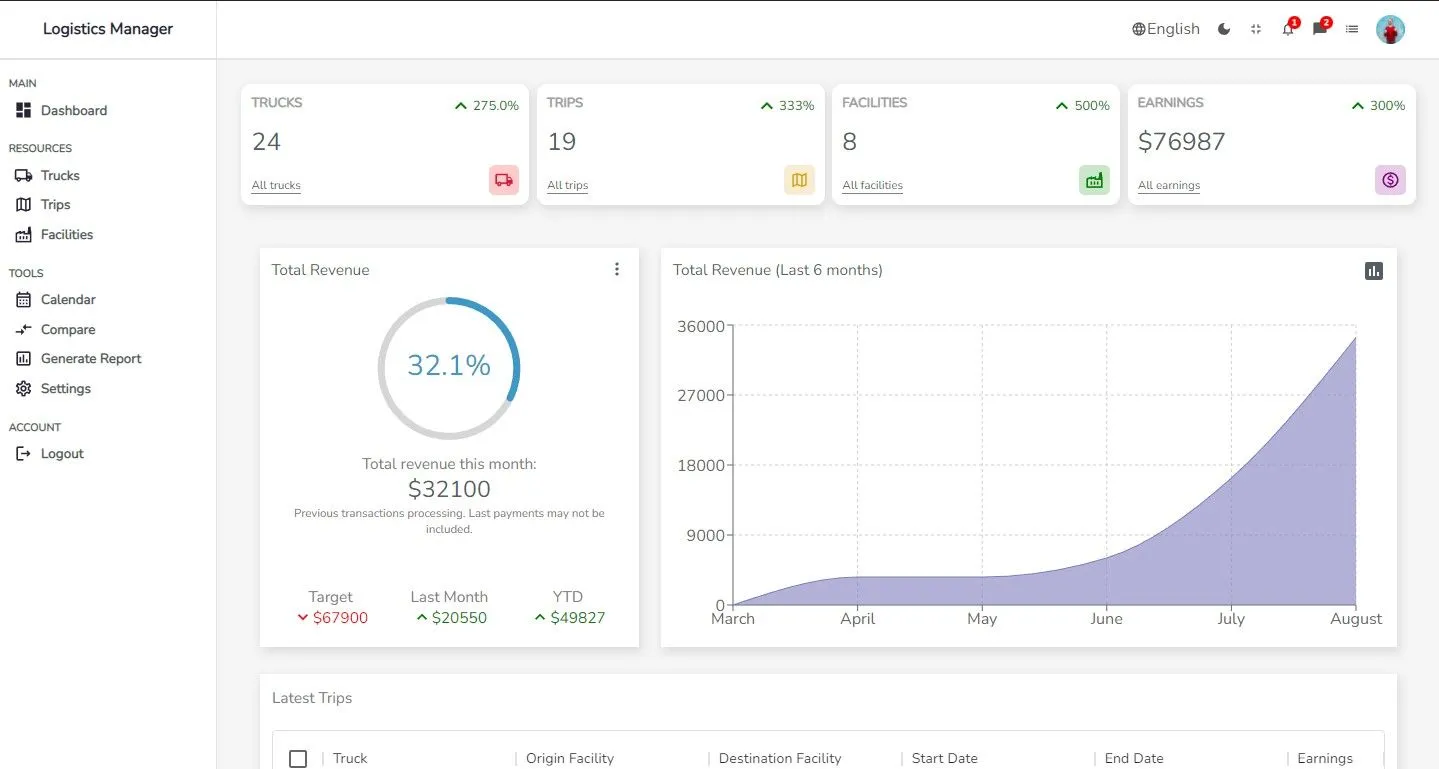Click the globe language icon

(1138, 29)
